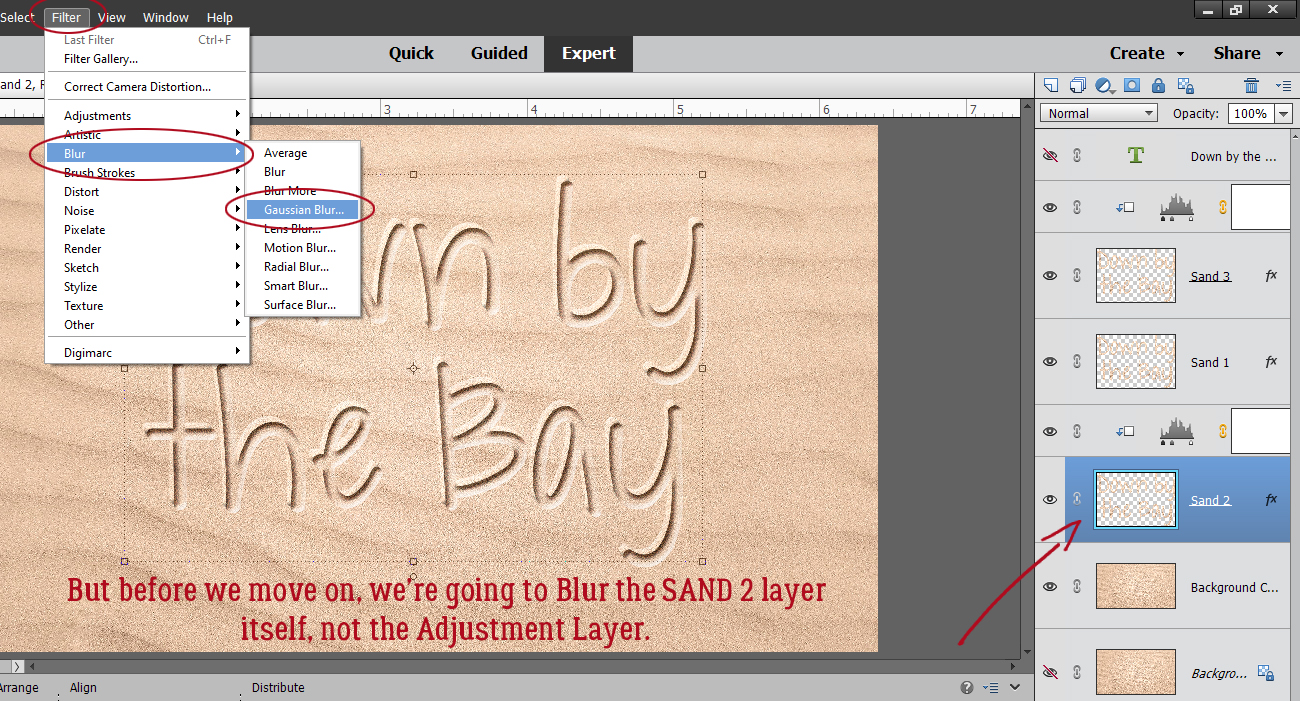
Task: Show the hidden bottom Background layer
Action: point(1050,673)
